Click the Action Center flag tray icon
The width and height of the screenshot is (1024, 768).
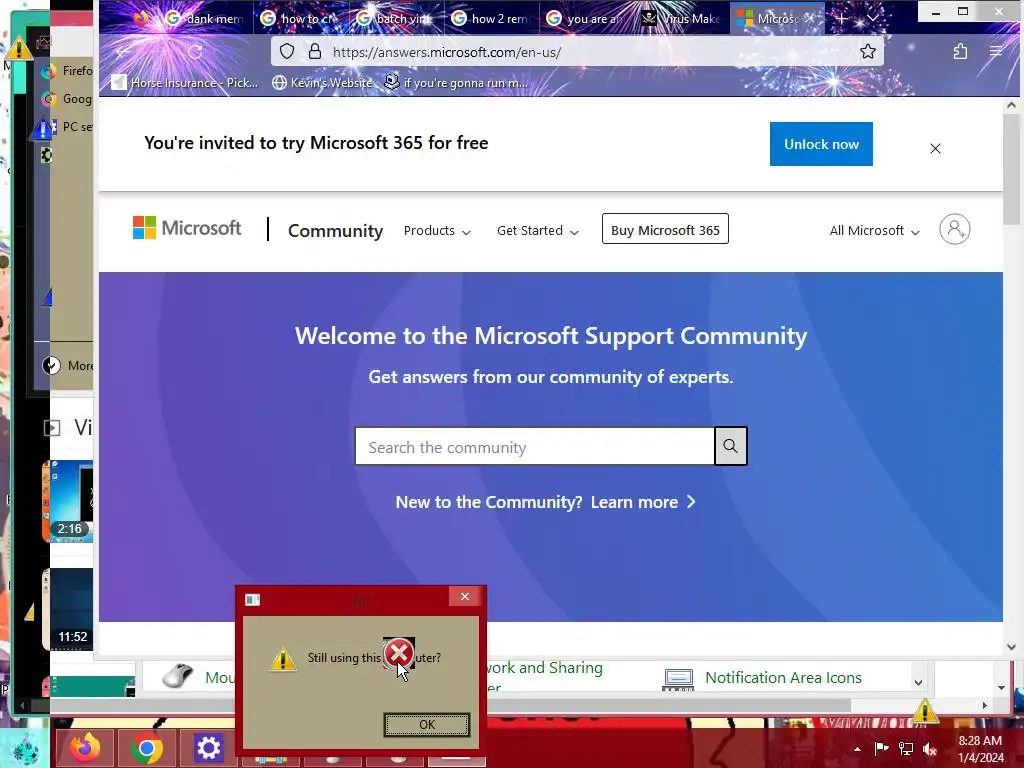pos(881,748)
